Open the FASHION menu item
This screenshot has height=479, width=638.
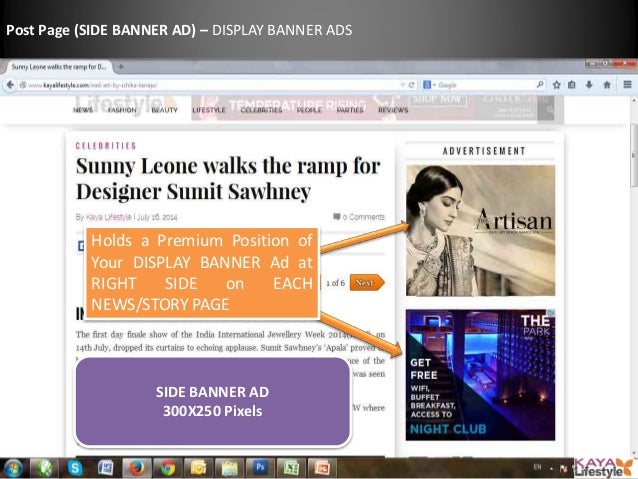point(122,110)
